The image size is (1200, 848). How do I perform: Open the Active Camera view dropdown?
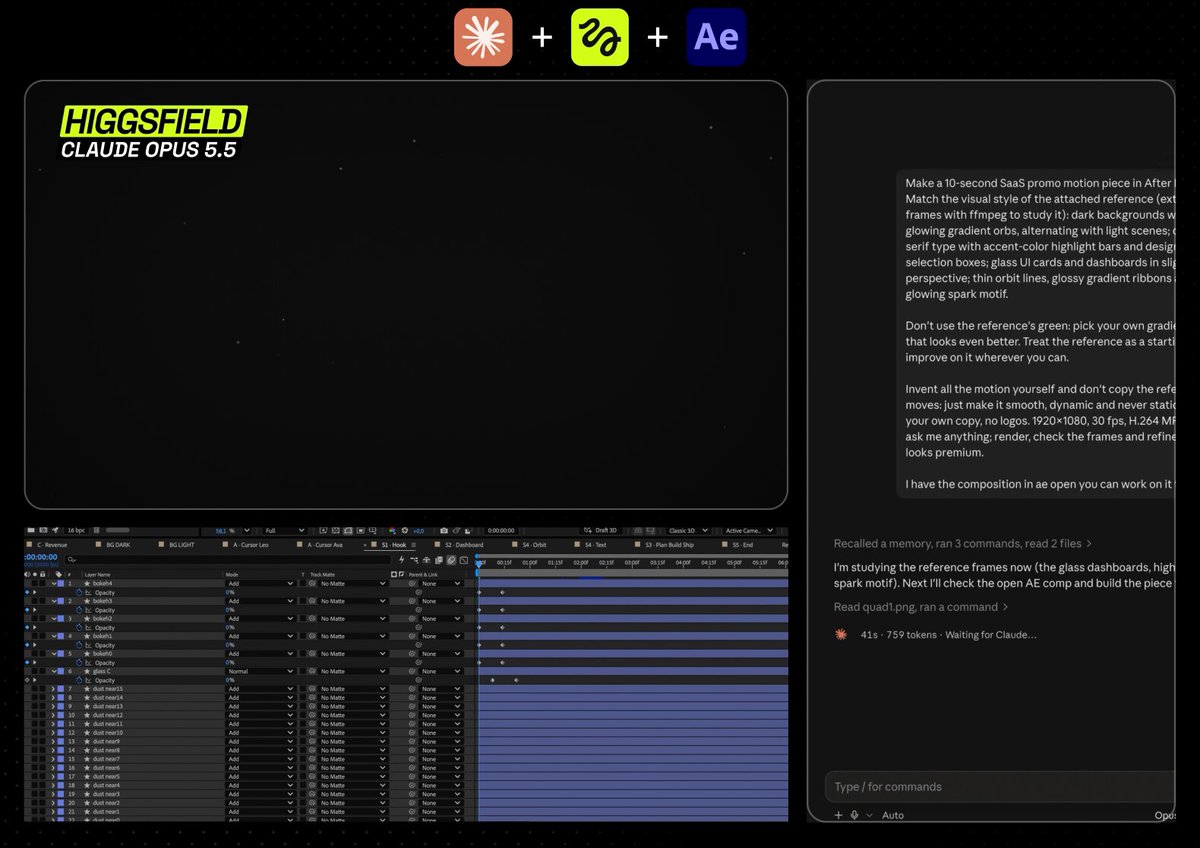748,531
